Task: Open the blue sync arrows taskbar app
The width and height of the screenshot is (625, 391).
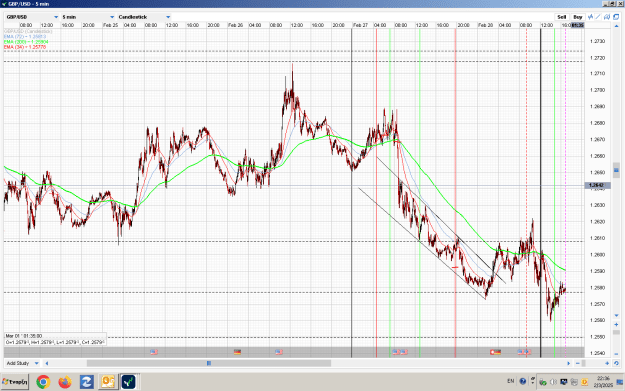Action: [x=86, y=382]
